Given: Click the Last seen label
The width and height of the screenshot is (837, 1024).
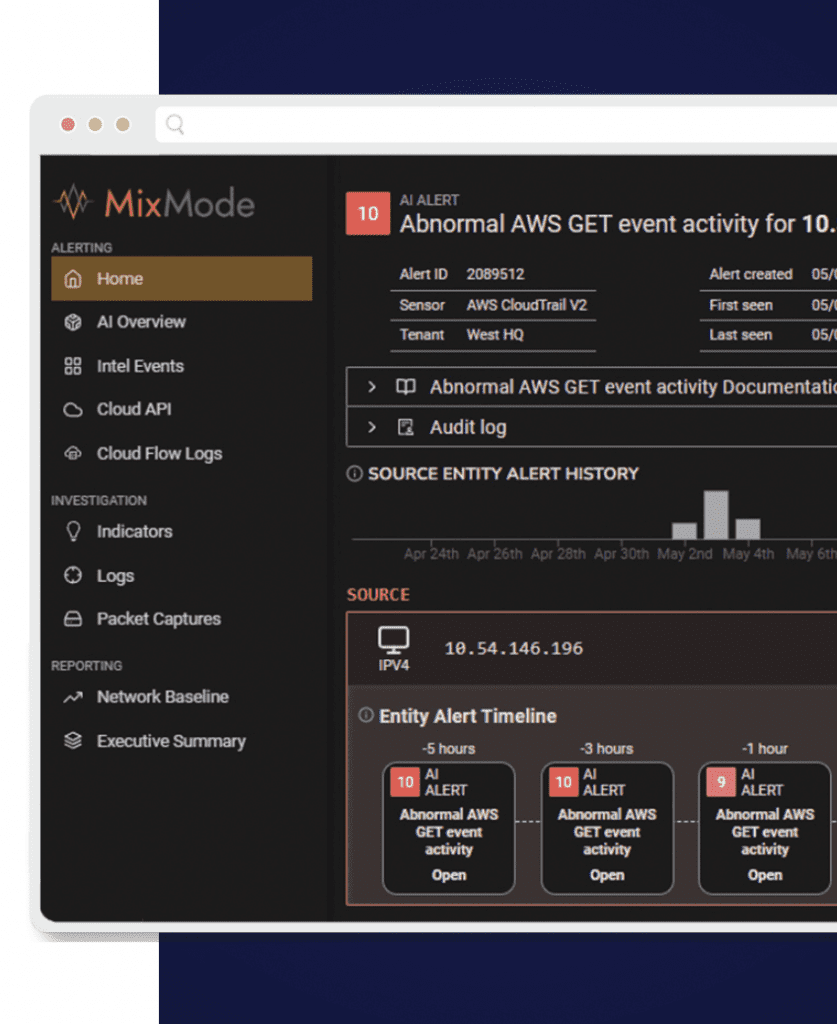Looking at the screenshot, I should point(740,335).
